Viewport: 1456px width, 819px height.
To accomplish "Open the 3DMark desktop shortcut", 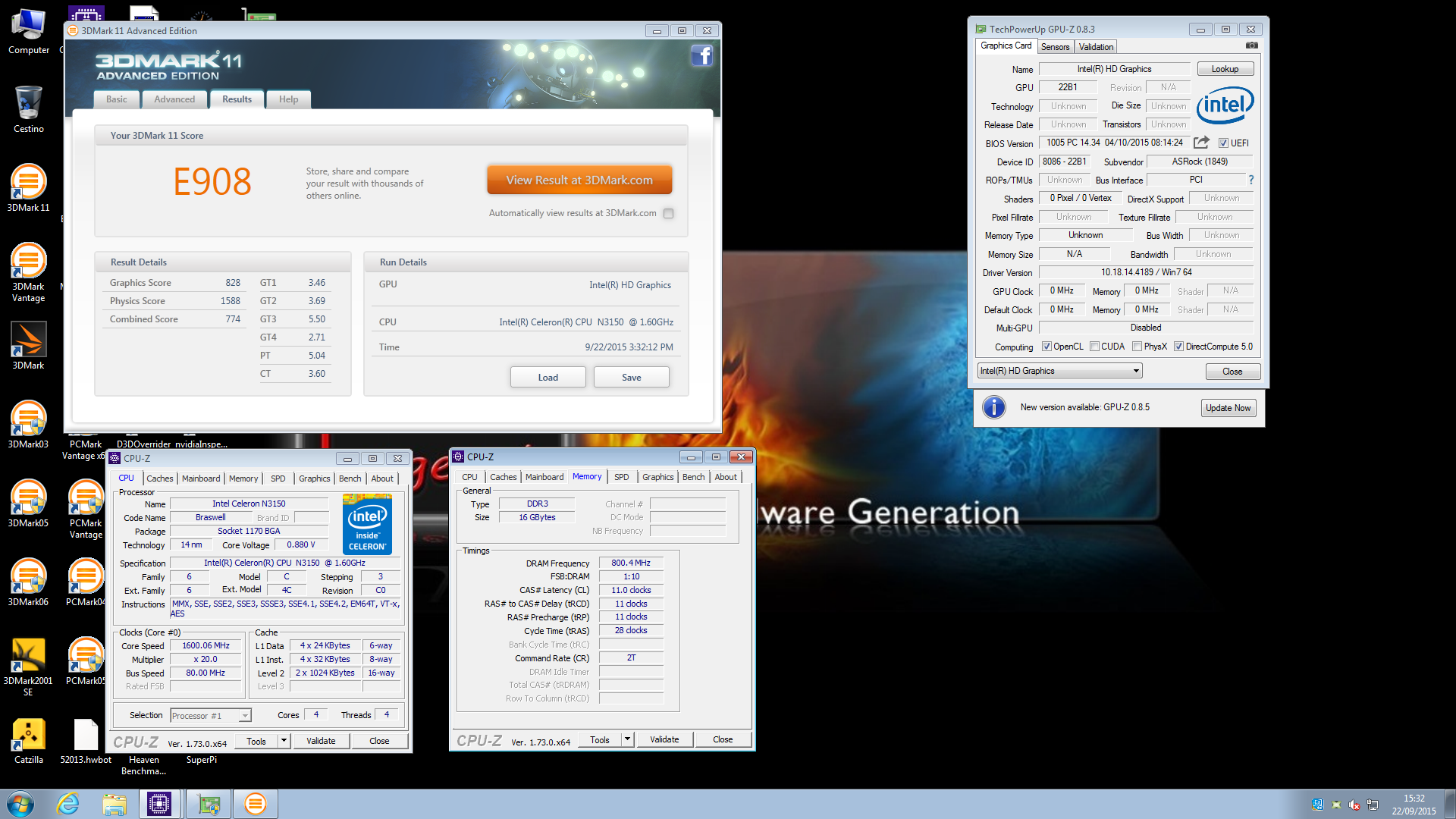I will click(x=29, y=345).
